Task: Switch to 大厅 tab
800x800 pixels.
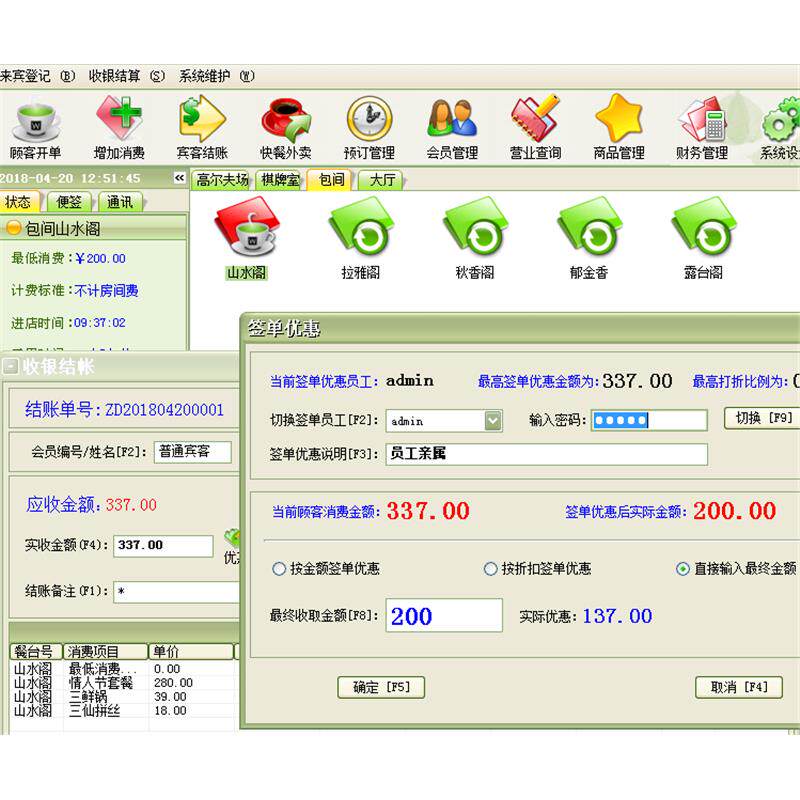Action: [x=382, y=180]
